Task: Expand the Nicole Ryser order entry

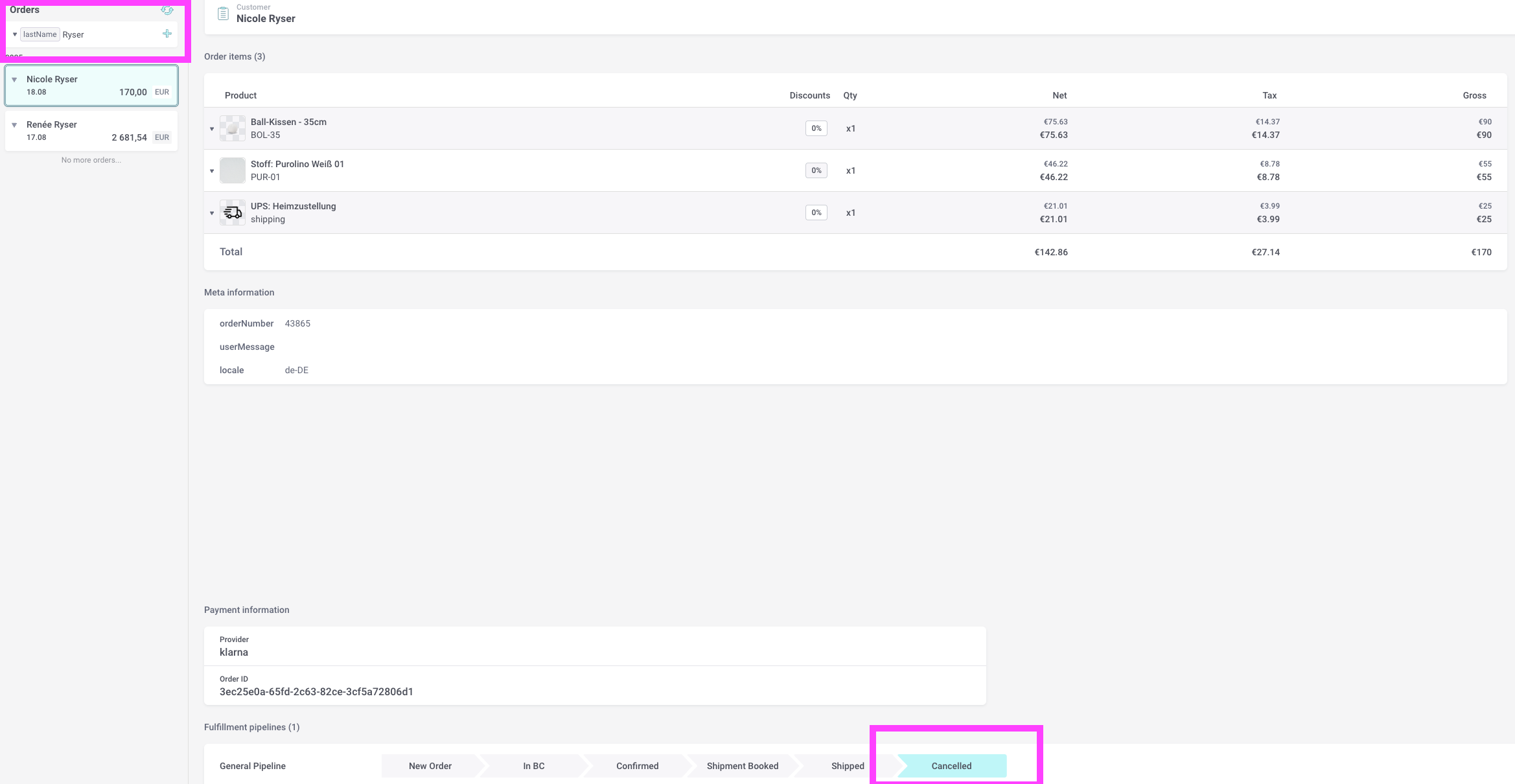Action: pyautogui.click(x=14, y=80)
